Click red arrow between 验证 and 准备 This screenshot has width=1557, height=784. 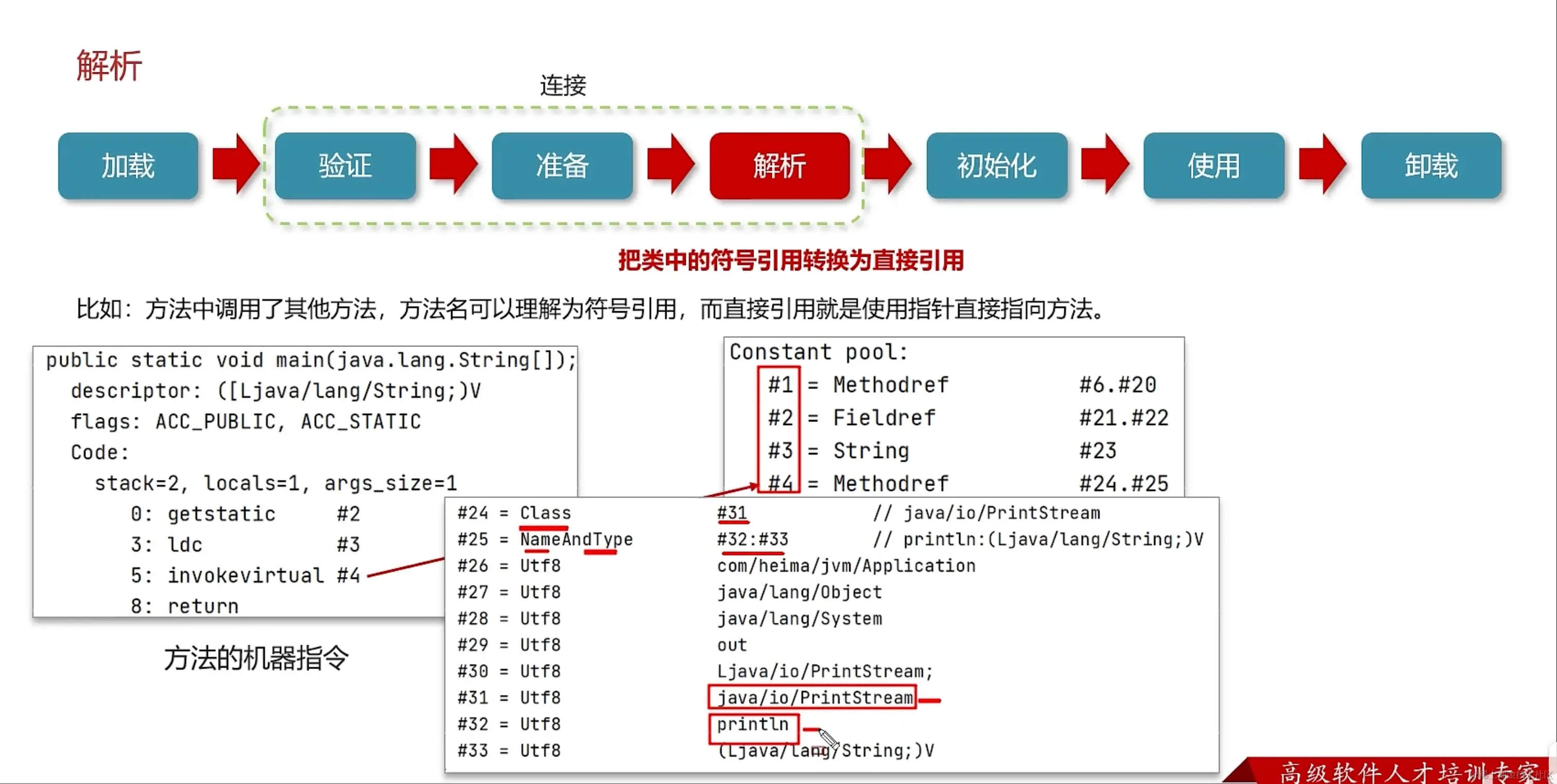(453, 164)
